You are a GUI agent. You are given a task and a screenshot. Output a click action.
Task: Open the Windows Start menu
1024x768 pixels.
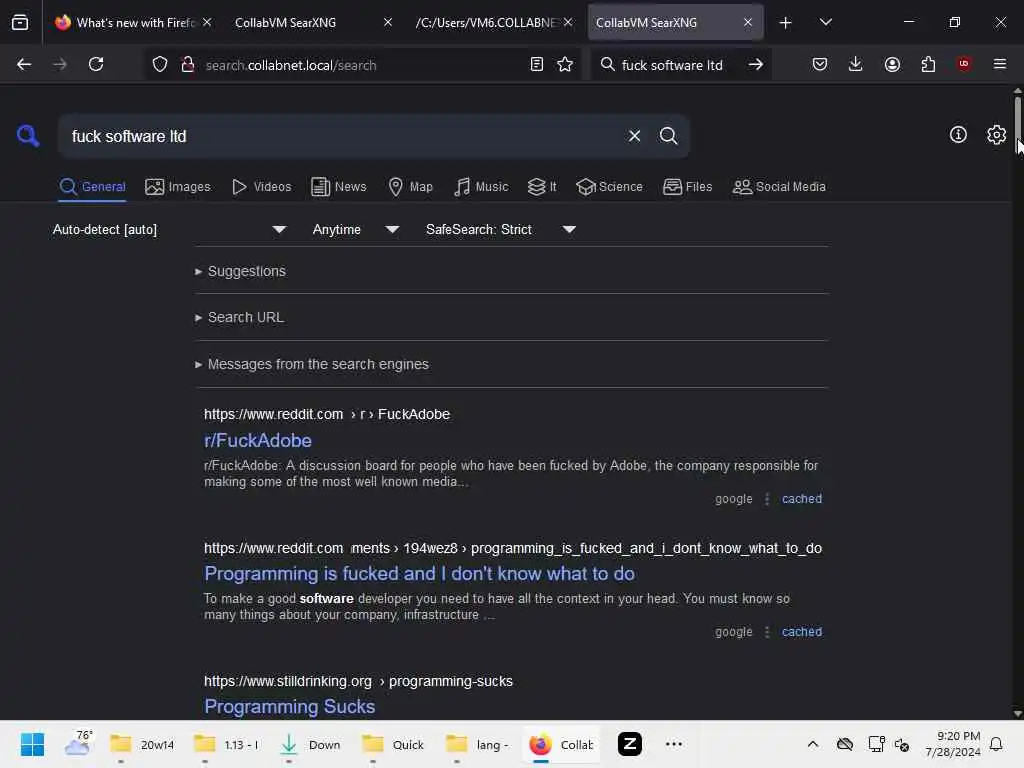coord(32,744)
